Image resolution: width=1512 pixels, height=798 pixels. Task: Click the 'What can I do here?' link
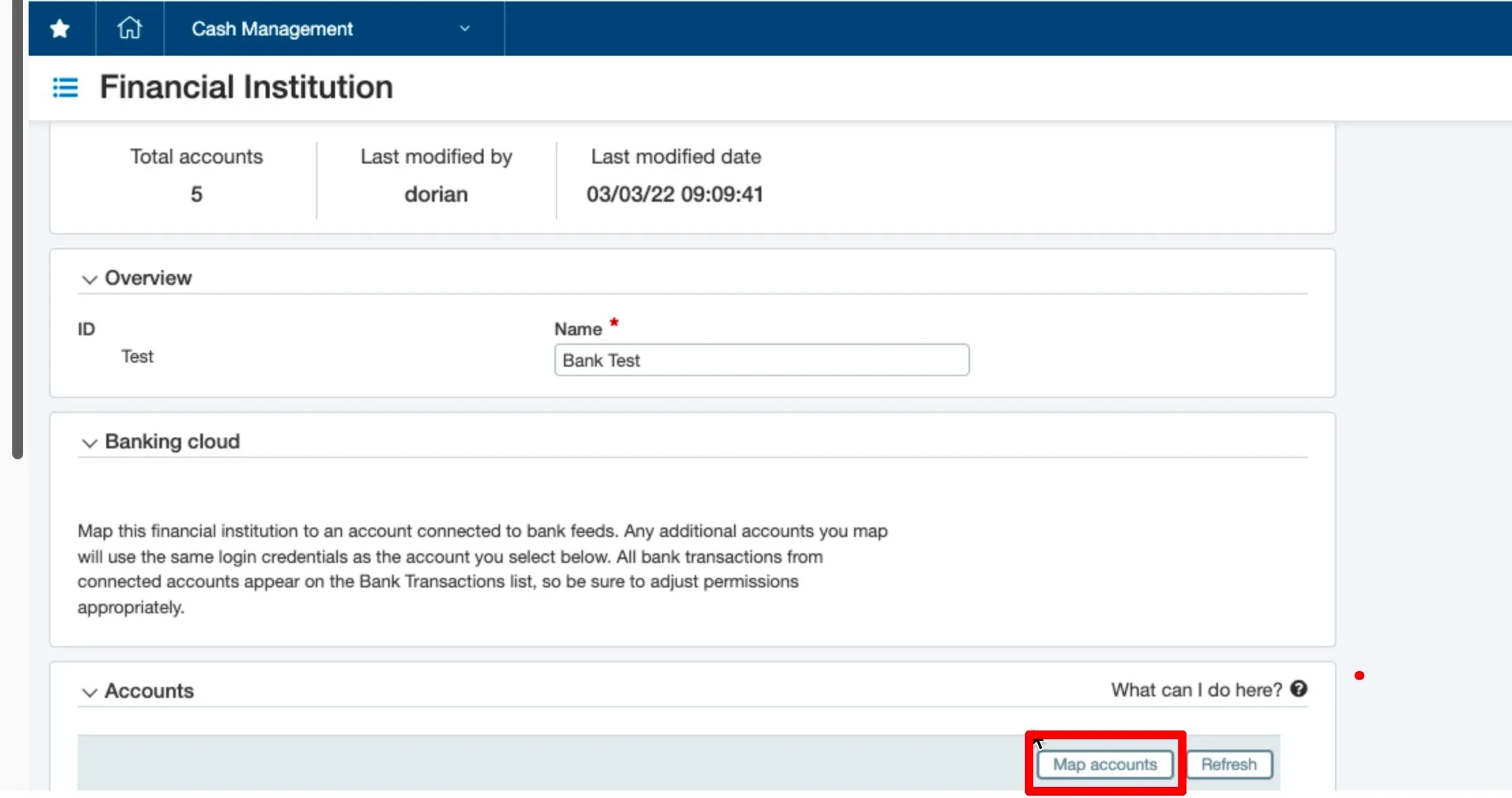click(x=1197, y=690)
